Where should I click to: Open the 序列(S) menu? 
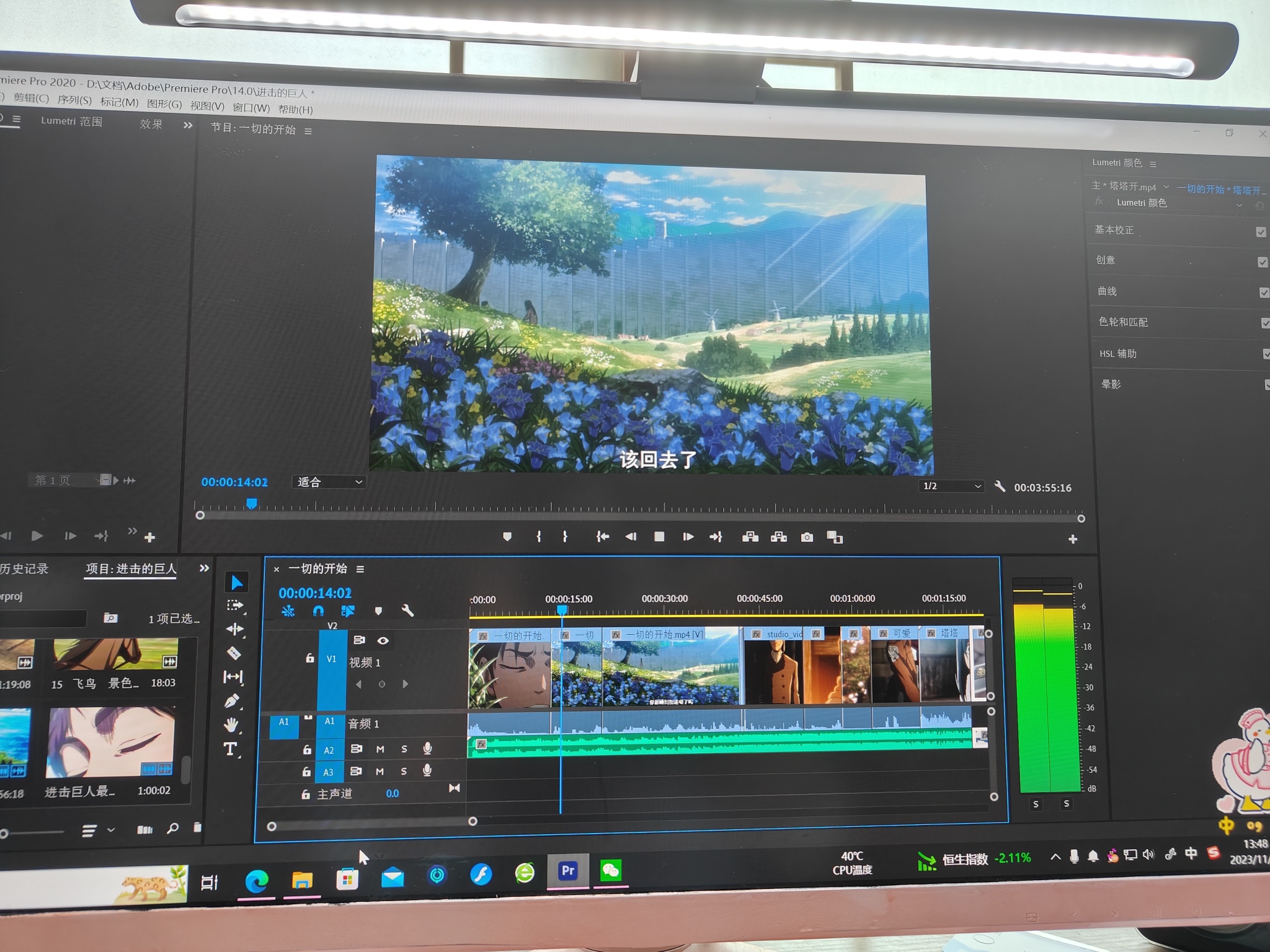coord(74,100)
